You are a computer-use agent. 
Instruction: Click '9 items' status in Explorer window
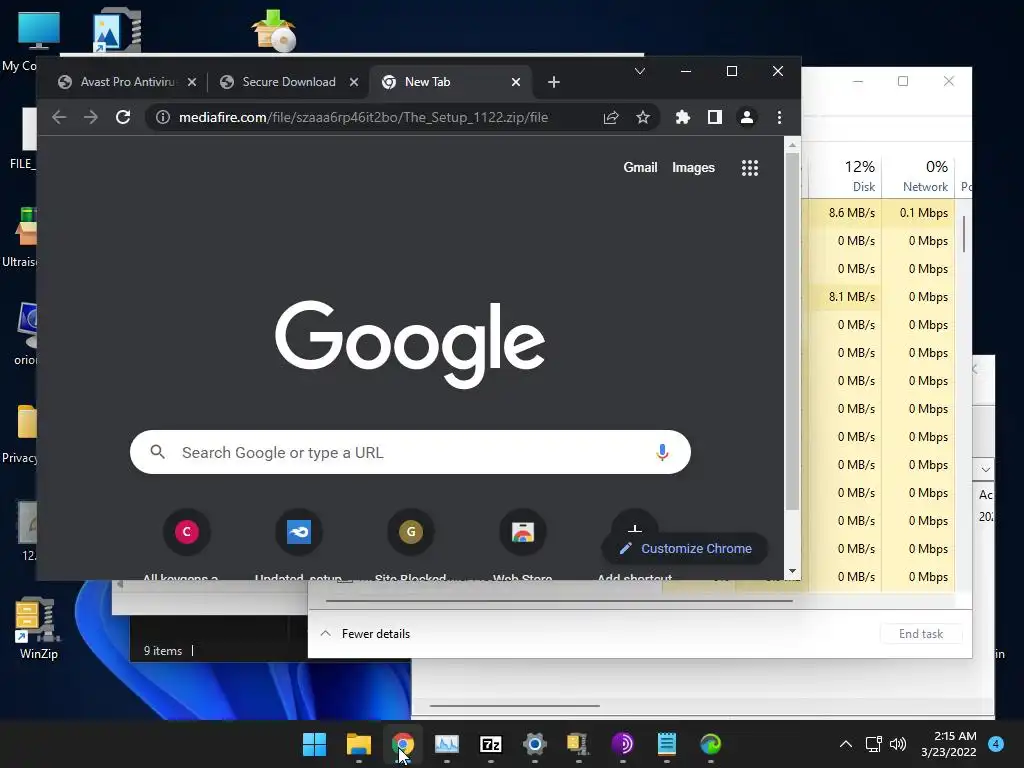(x=163, y=650)
